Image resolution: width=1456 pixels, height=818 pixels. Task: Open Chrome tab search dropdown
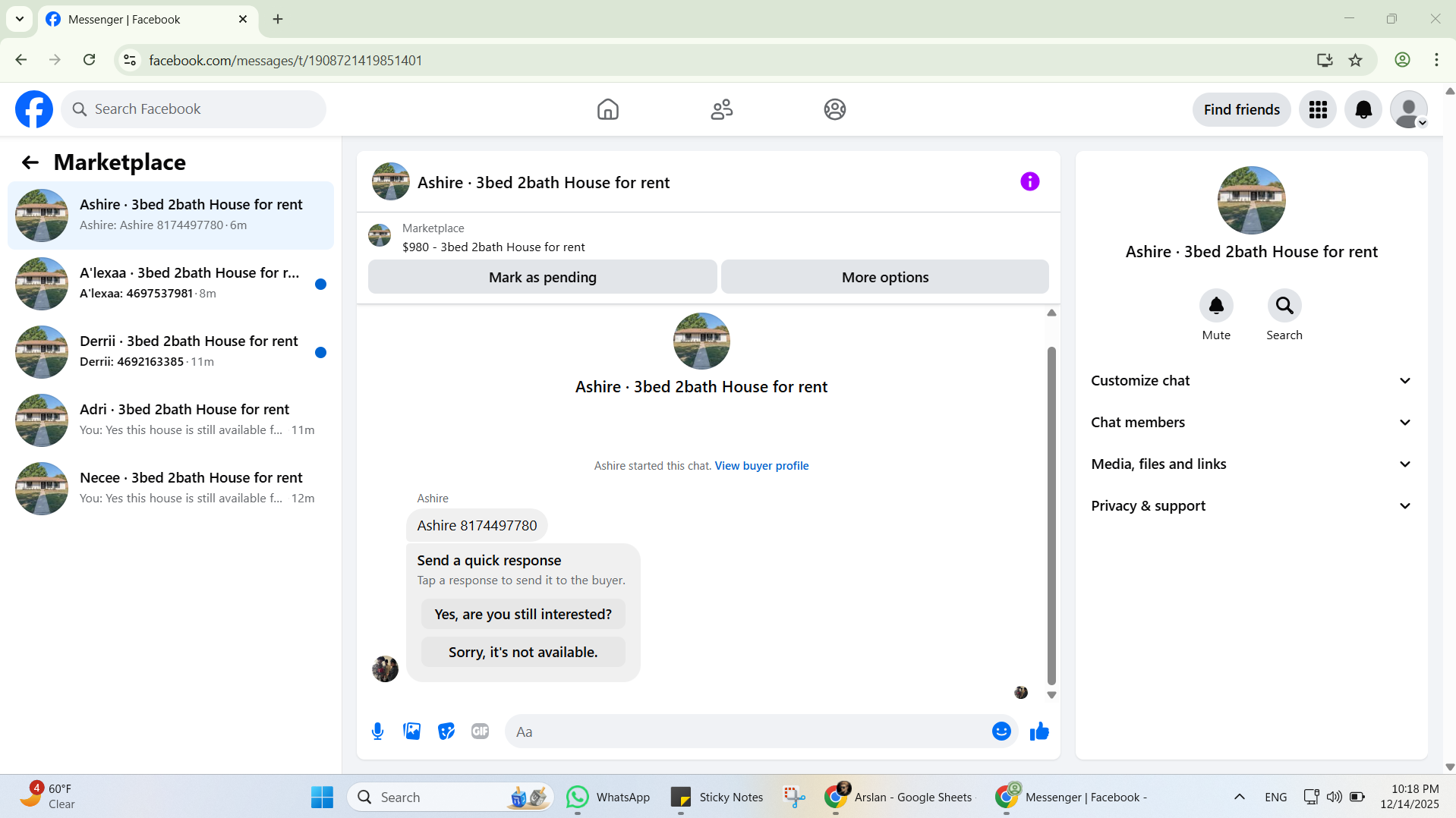click(20, 19)
